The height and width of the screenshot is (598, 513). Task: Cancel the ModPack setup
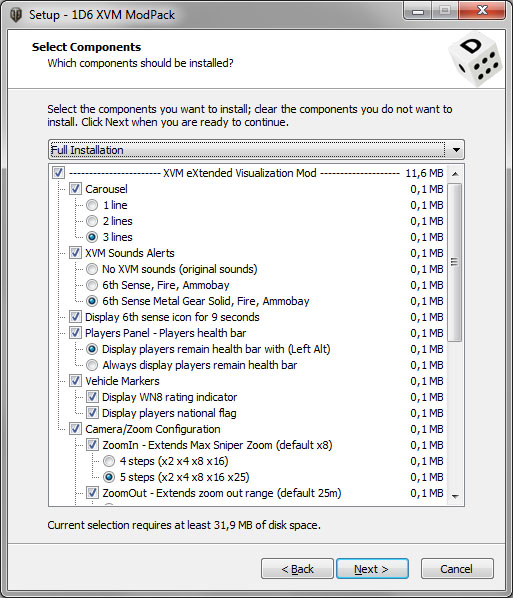457,569
